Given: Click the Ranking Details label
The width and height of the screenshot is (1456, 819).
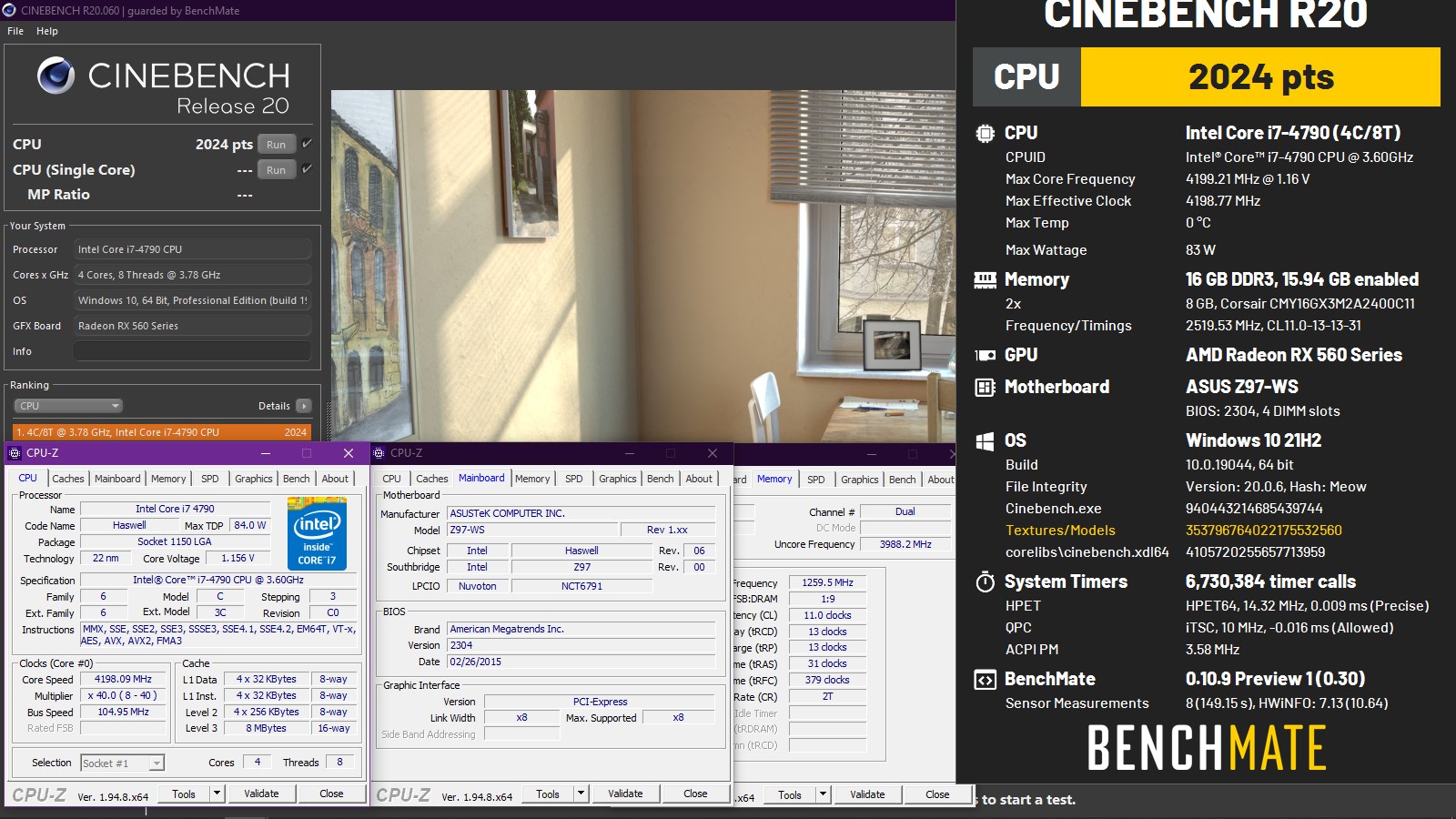Looking at the screenshot, I should (274, 406).
